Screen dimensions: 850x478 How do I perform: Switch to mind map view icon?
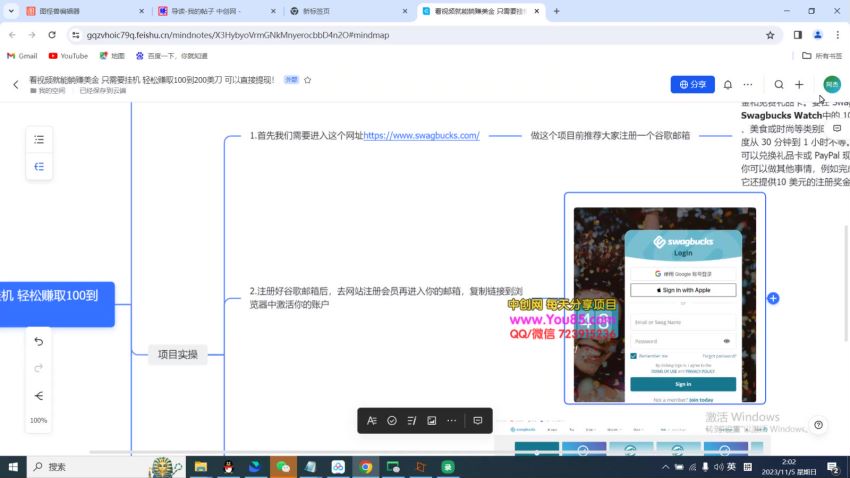[39, 166]
